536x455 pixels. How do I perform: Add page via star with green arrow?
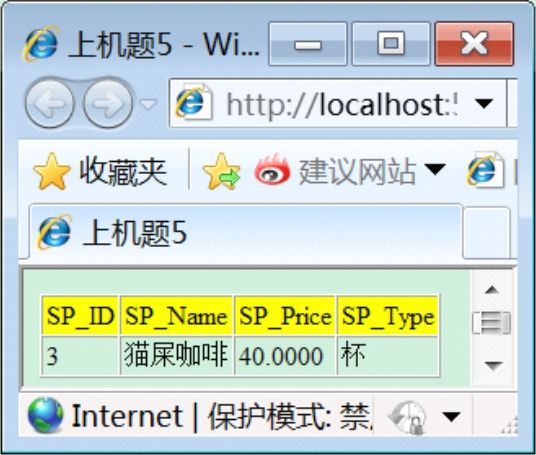(222, 171)
